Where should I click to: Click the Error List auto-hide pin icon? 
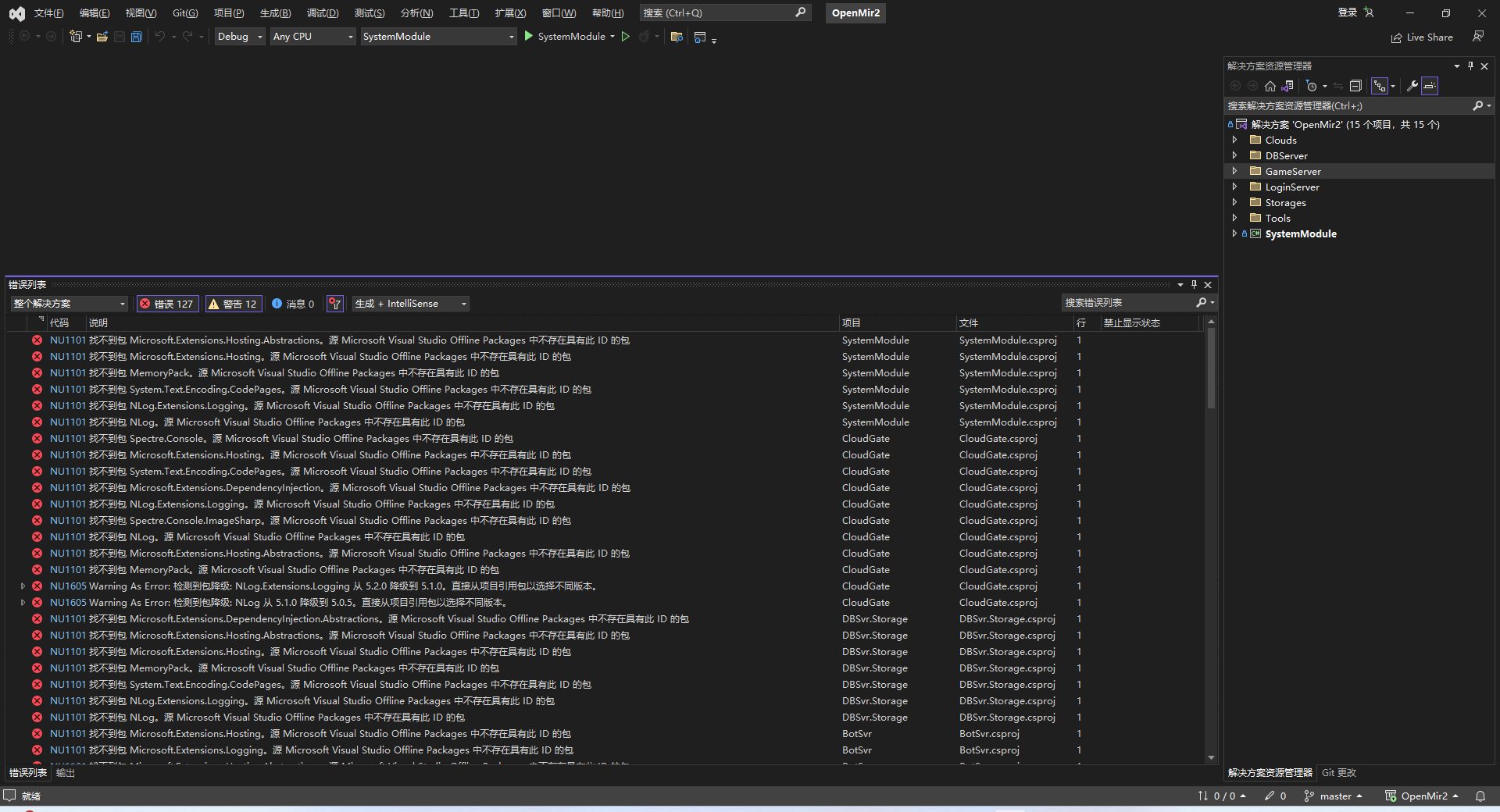click(1194, 285)
